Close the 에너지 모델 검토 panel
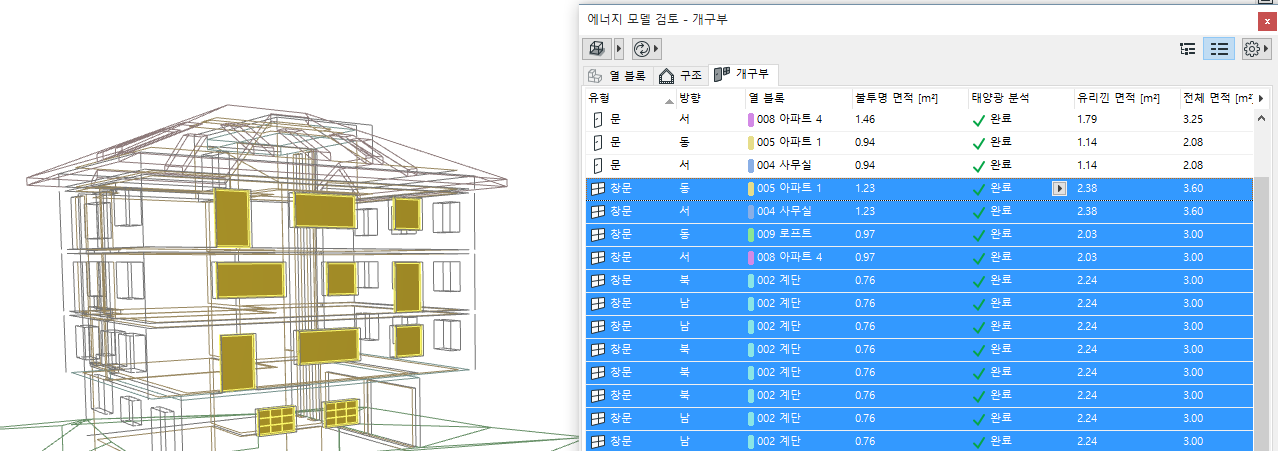This screenshot has width=1278, height=451. click(1266, 19)
